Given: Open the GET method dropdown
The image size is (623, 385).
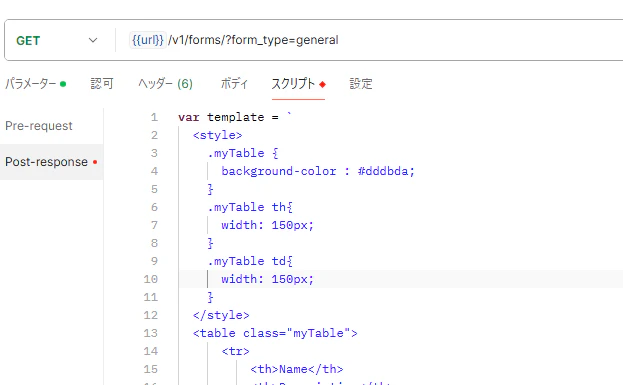Looking at the screenshot, I should click(57, 41).
